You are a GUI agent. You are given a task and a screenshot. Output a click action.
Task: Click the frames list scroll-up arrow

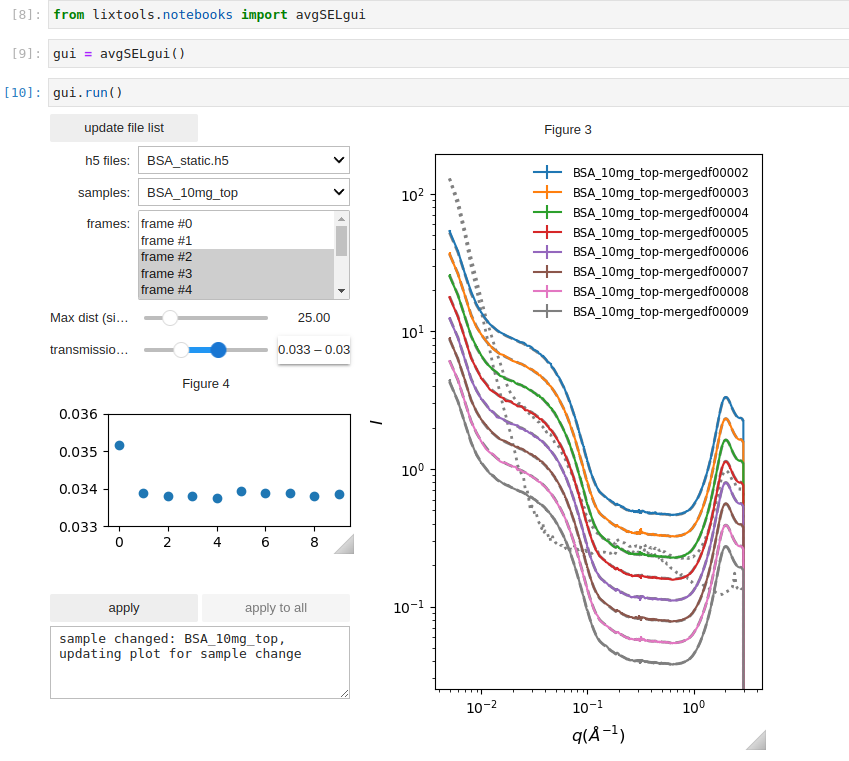(x=341, y=219)
